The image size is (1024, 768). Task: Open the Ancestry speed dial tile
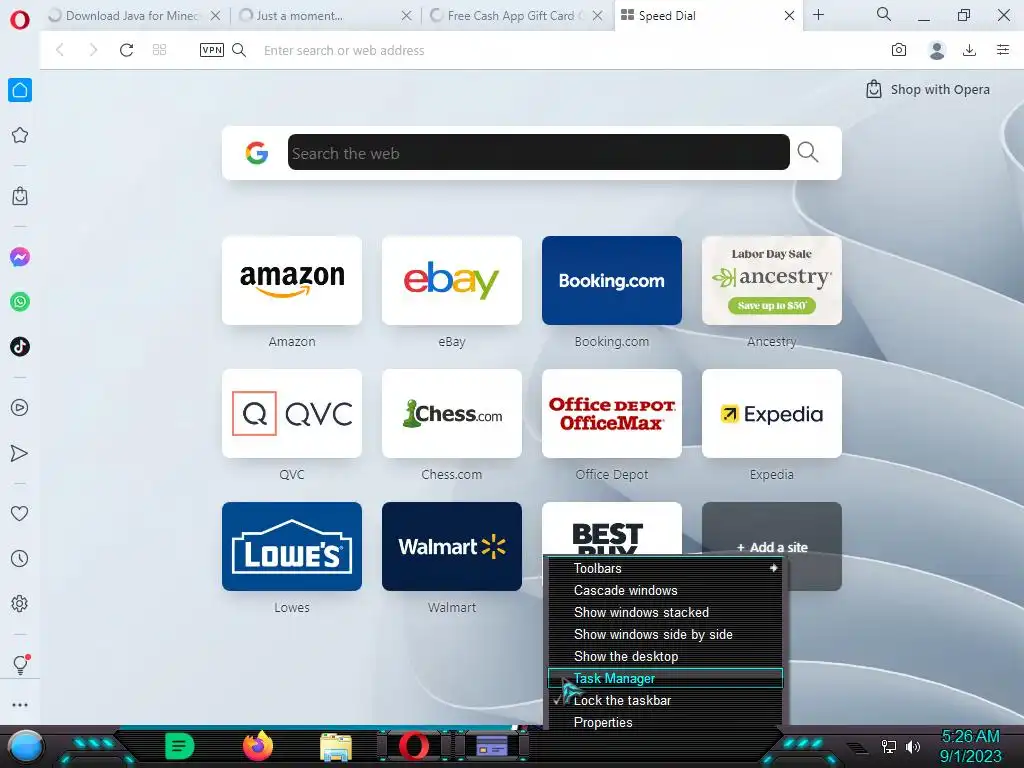(772, 280)
